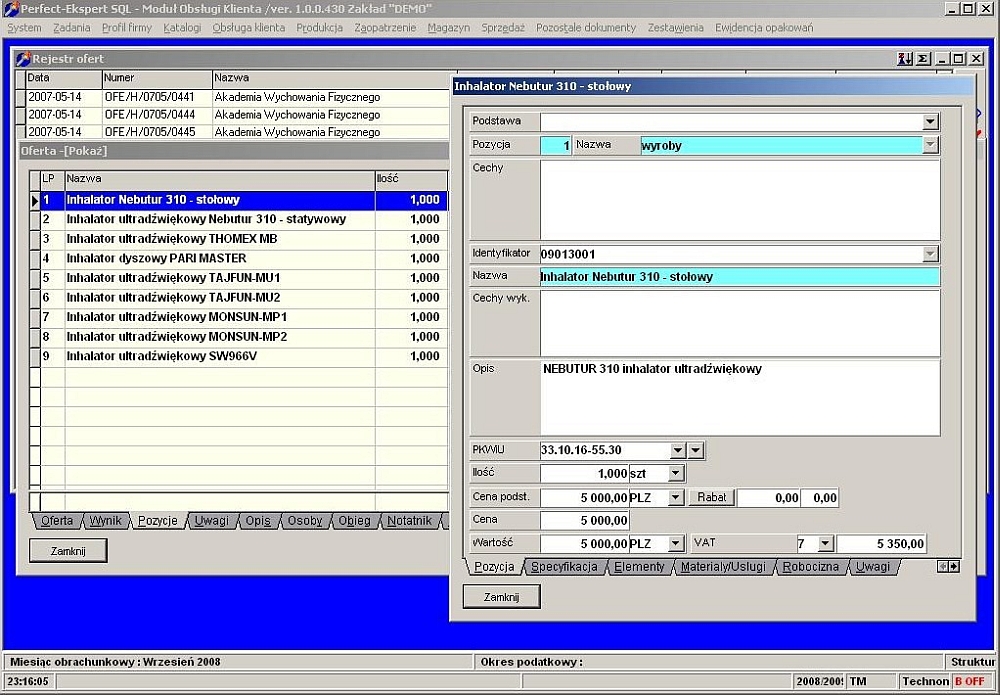Screen dimensions: 1000x695
Task: Open the Magazyn menu
Action: pos(449,27)
